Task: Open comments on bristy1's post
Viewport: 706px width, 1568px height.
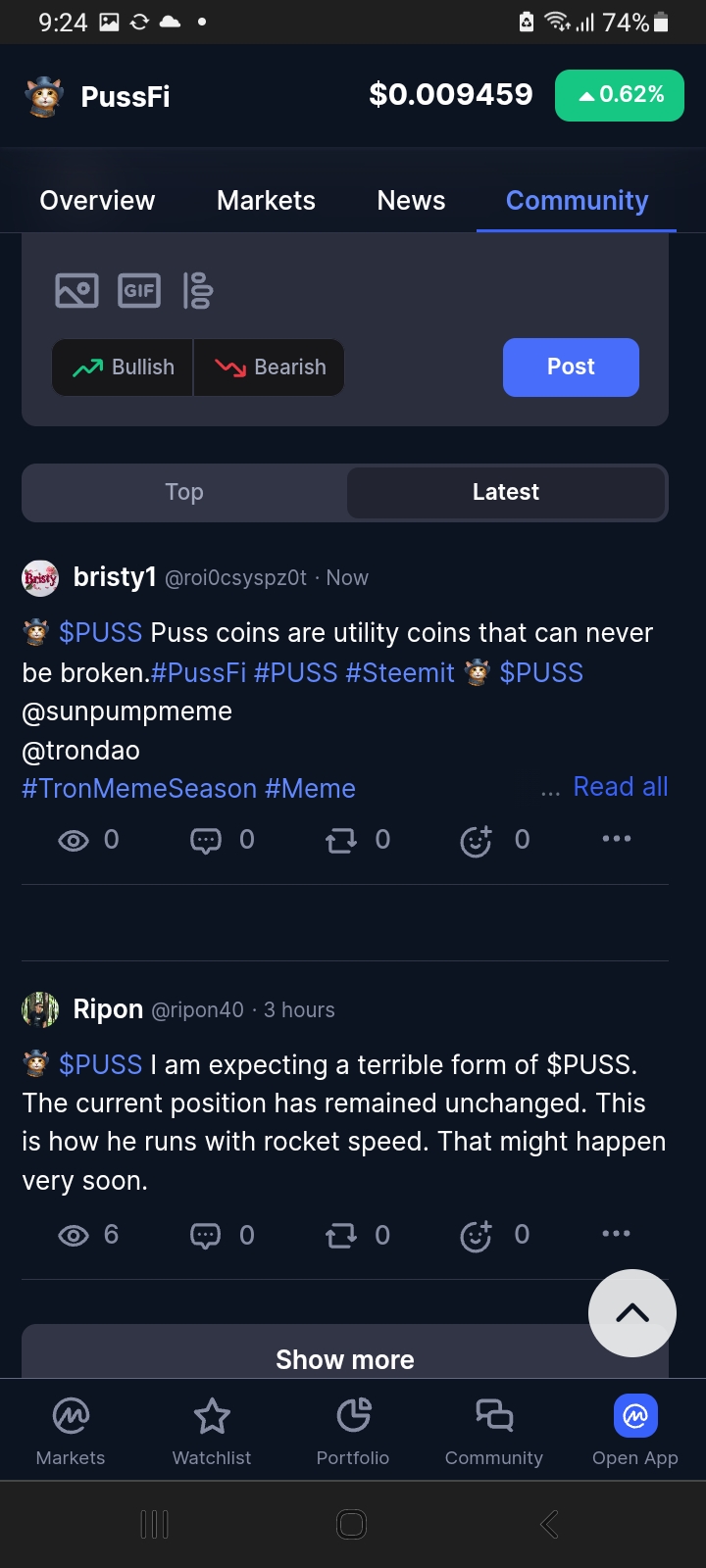Action: coord(206,841)
